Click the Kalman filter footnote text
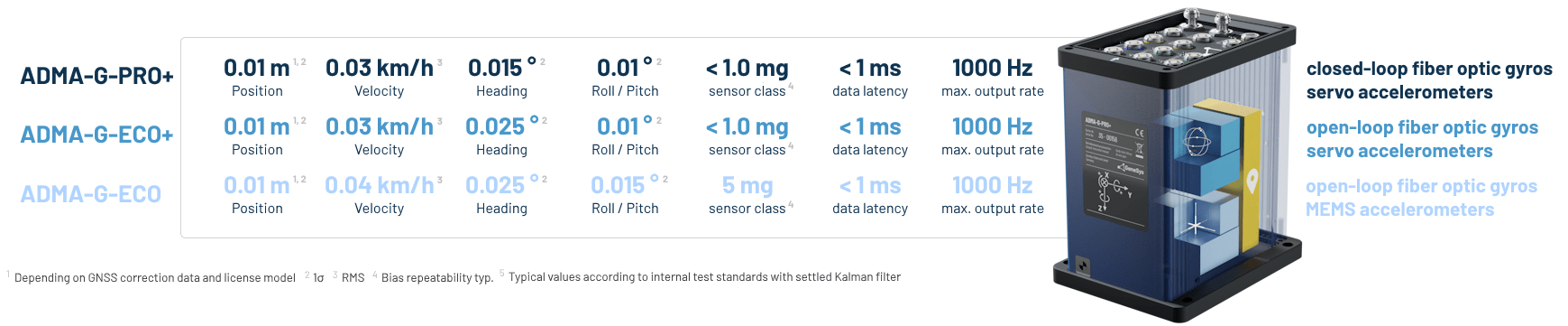 coord(704,277)
